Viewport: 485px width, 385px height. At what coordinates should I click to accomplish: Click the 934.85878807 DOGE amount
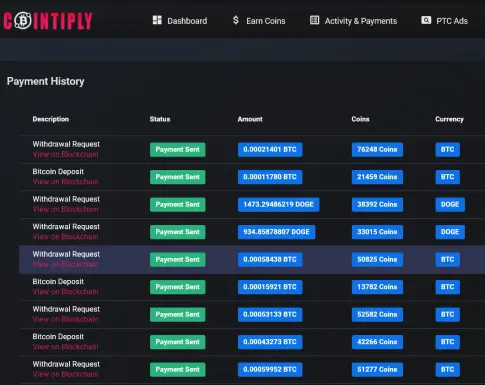point(276,232)
